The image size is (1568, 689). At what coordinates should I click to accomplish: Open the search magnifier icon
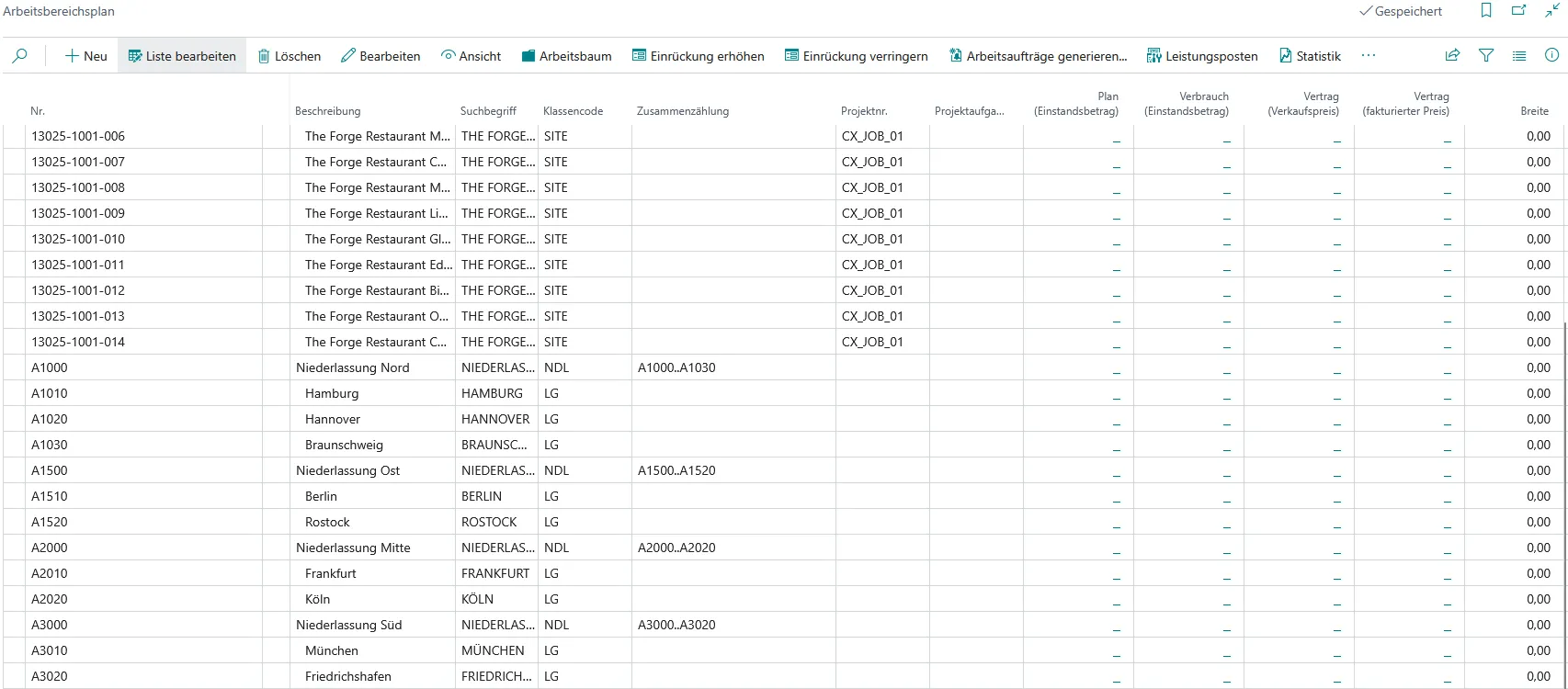point(19,56)
